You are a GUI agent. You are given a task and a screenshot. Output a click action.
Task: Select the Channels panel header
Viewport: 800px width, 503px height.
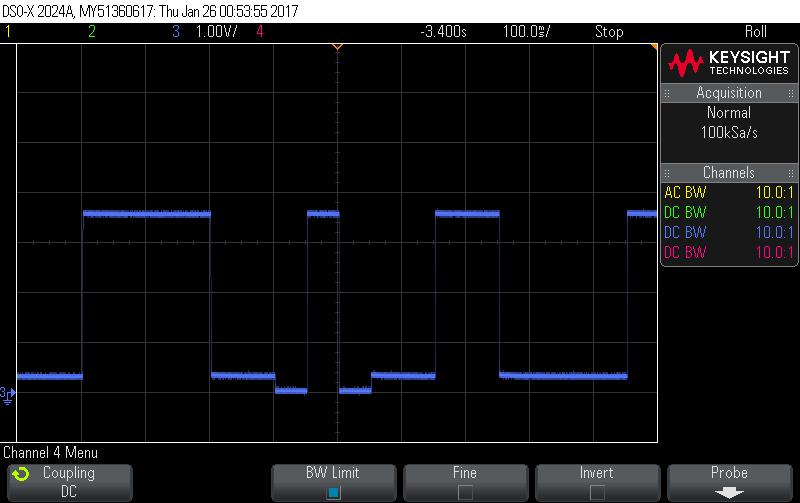(729, 172)
